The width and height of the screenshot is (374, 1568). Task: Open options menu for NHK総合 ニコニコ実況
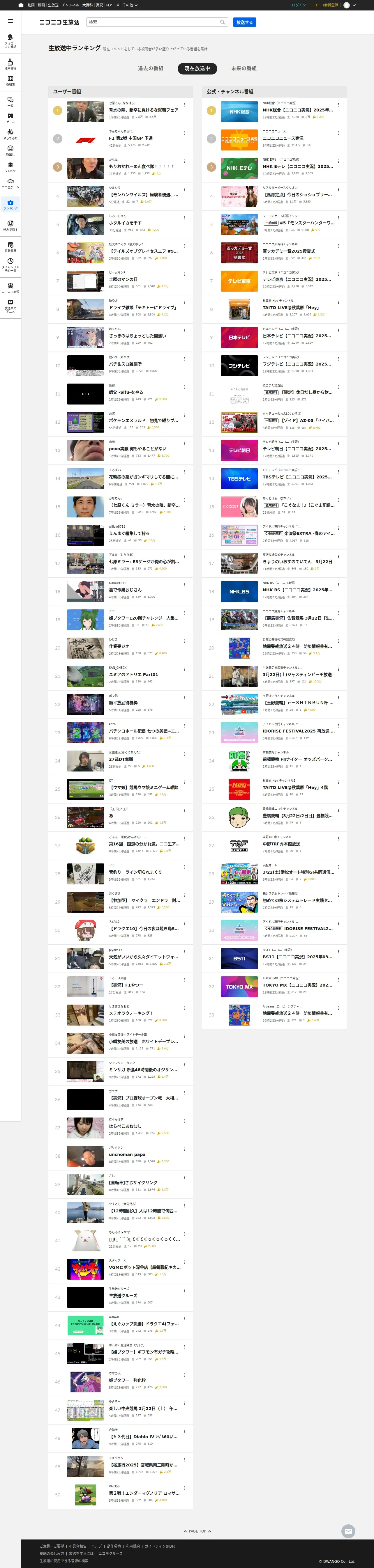(x=338, y=105)
